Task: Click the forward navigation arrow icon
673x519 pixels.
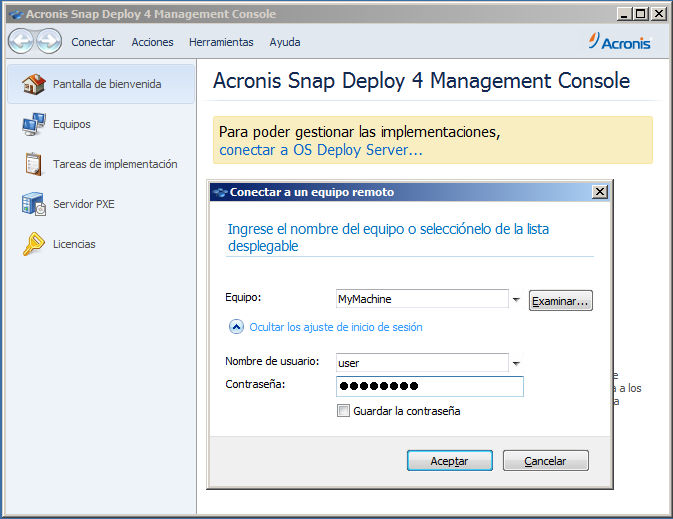Action: (x=48, y=41)
